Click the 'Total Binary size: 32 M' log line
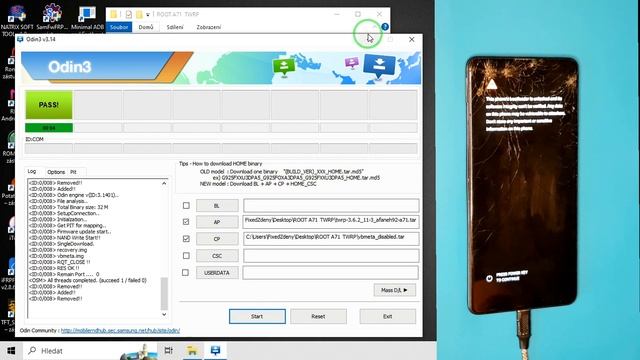The width and height of the screenshot is (640, 360). tap(68, 207)
